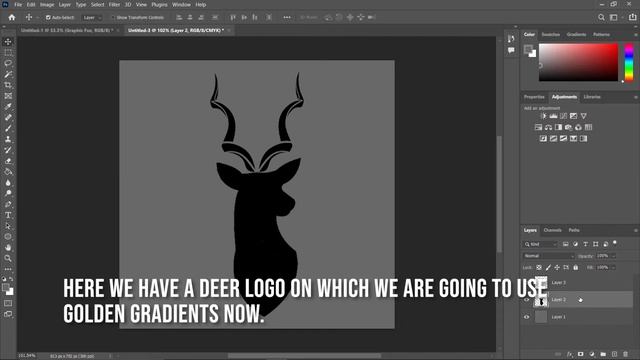Select the Clone Stamp tool
Viewport: 640px width, 360px height.
[8, 139]
